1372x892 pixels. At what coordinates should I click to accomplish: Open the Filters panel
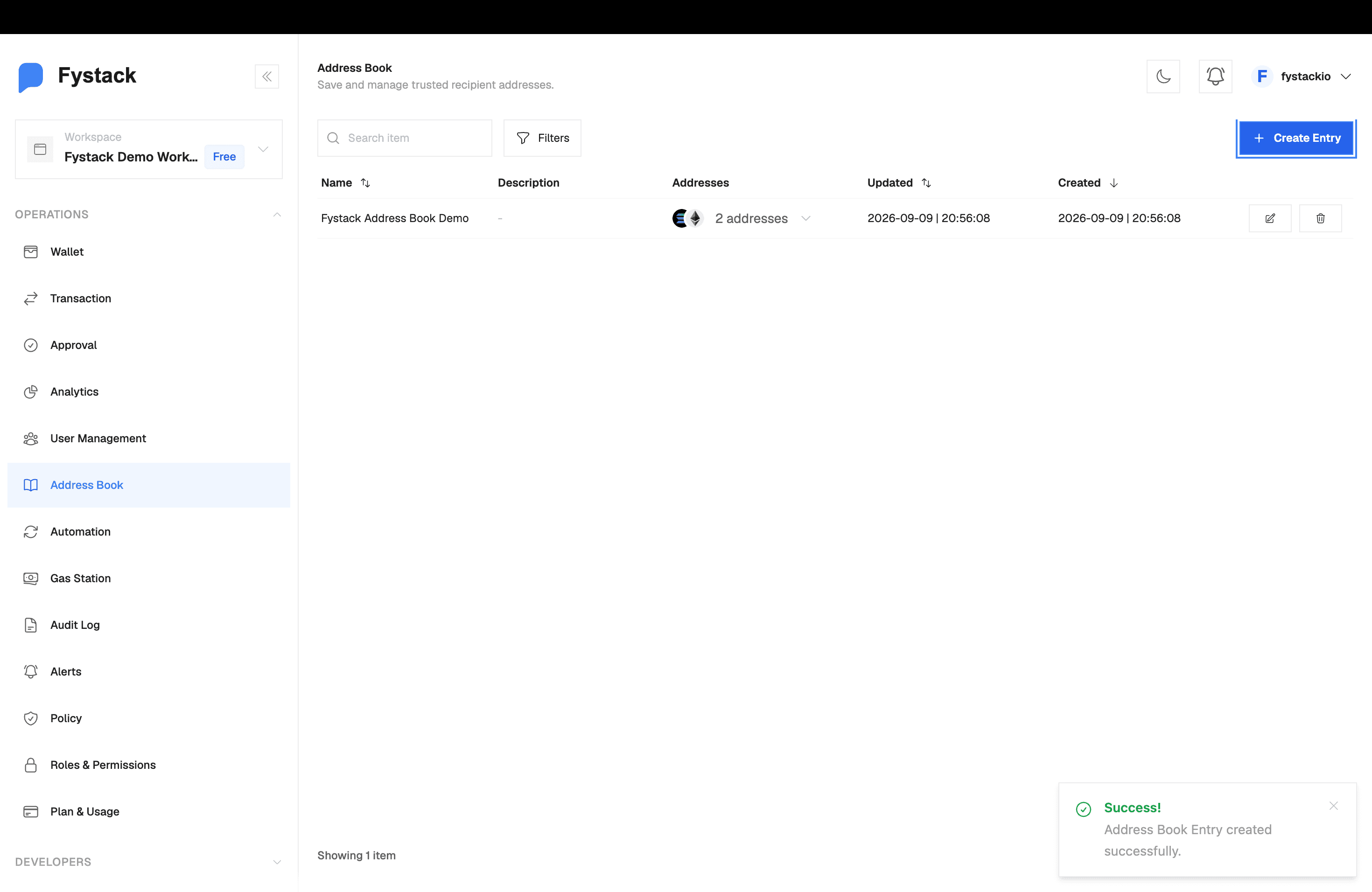coord(542,138)
